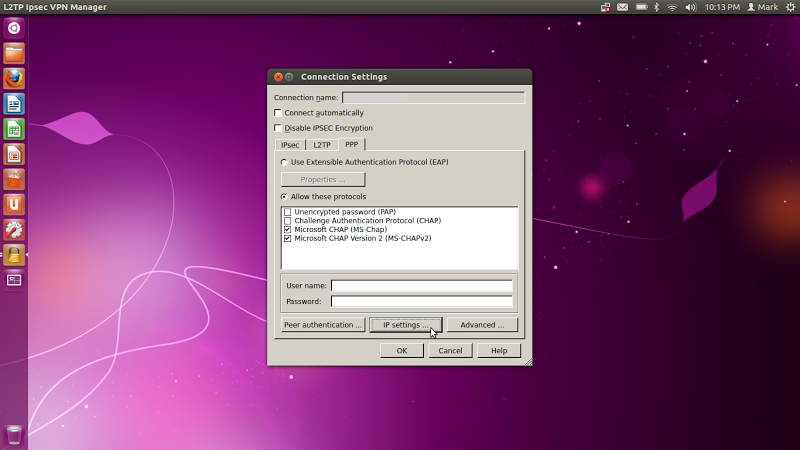Launch Firefox from the launcher
This screenshot has width=800, height=450.
[x=14, y=79]
